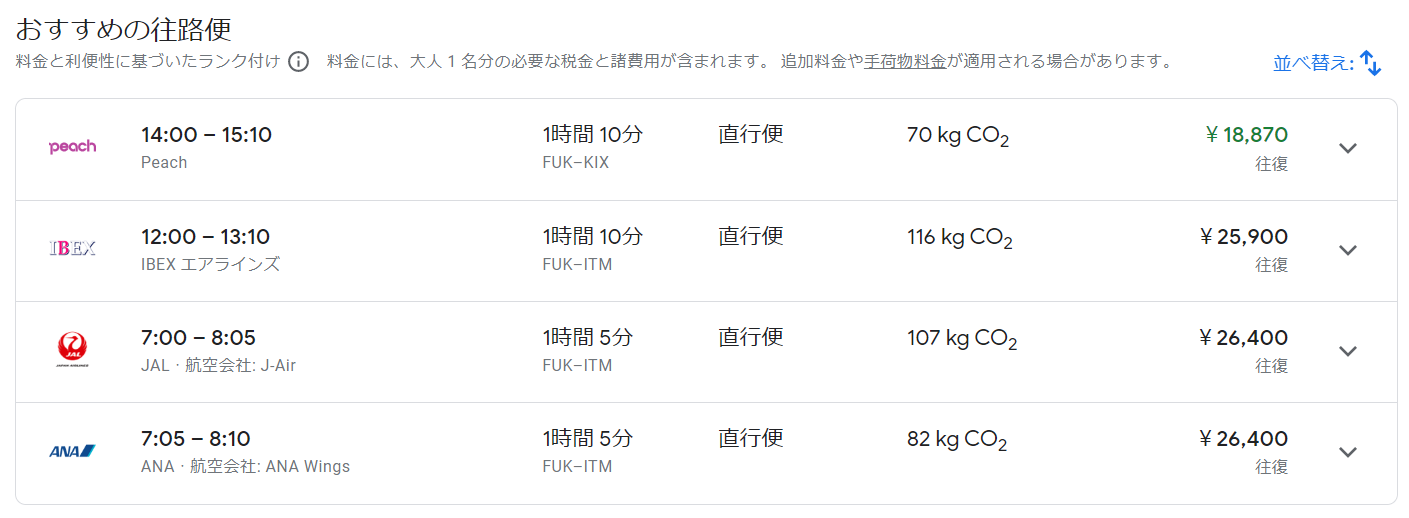1409x518 pixels.
Task: Expand the JAL 7:00 flight details
Action: point(1348,351)
